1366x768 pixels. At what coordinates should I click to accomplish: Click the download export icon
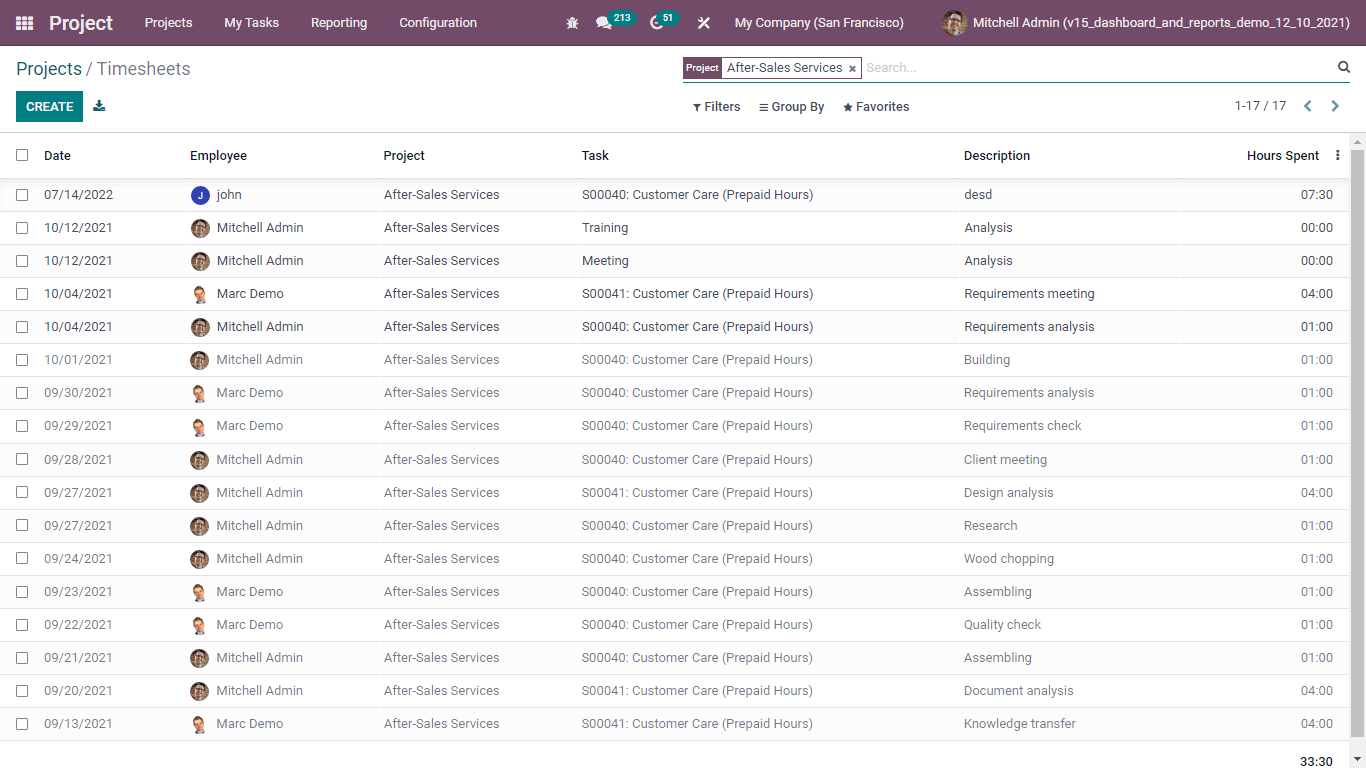[x=99, y=106]
